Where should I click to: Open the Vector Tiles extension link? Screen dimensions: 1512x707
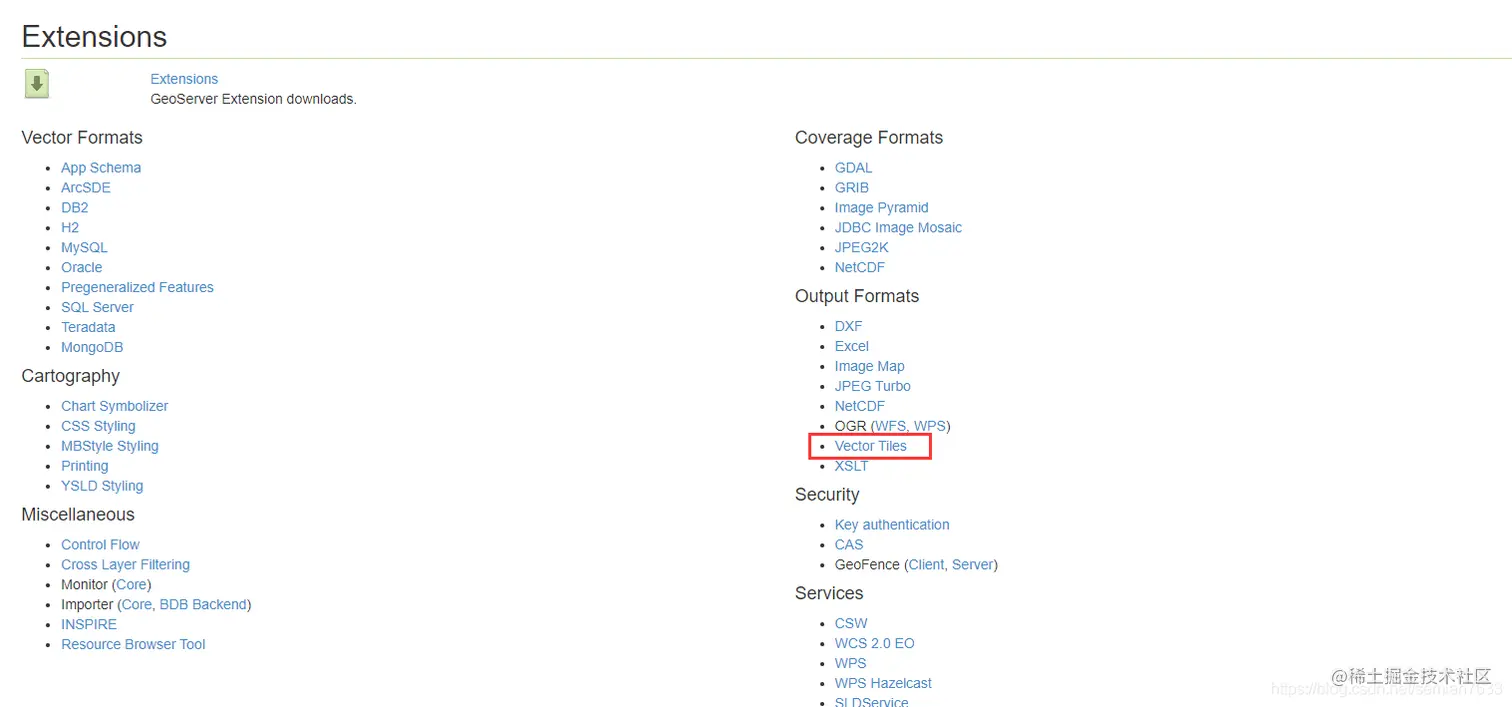[x=871, y=446]
